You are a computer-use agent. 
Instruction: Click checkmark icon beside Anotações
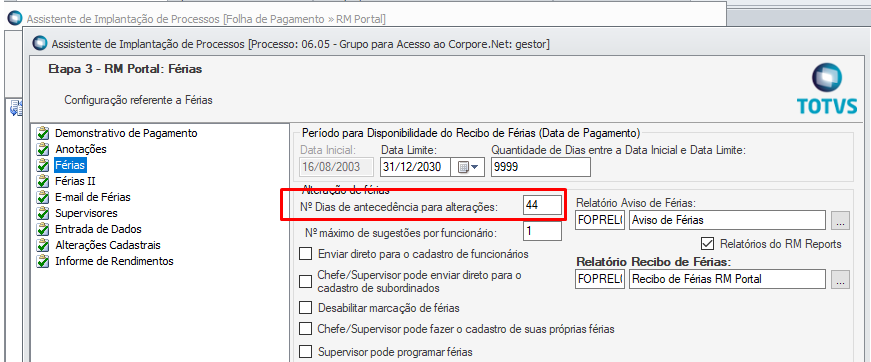[42, 150]
